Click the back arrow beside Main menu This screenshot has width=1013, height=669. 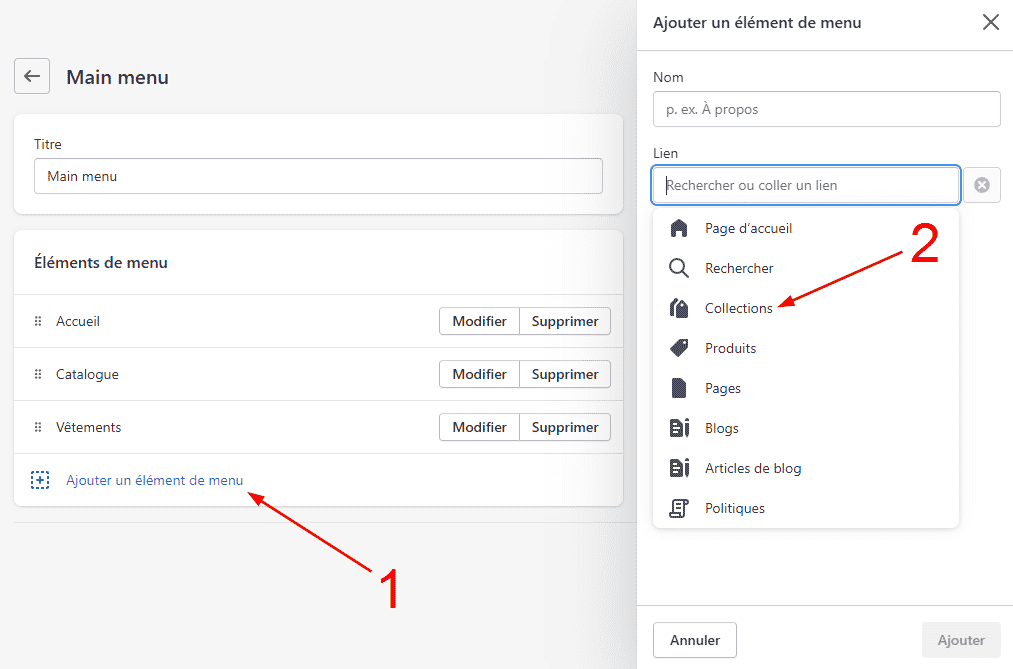coord(32,76)
